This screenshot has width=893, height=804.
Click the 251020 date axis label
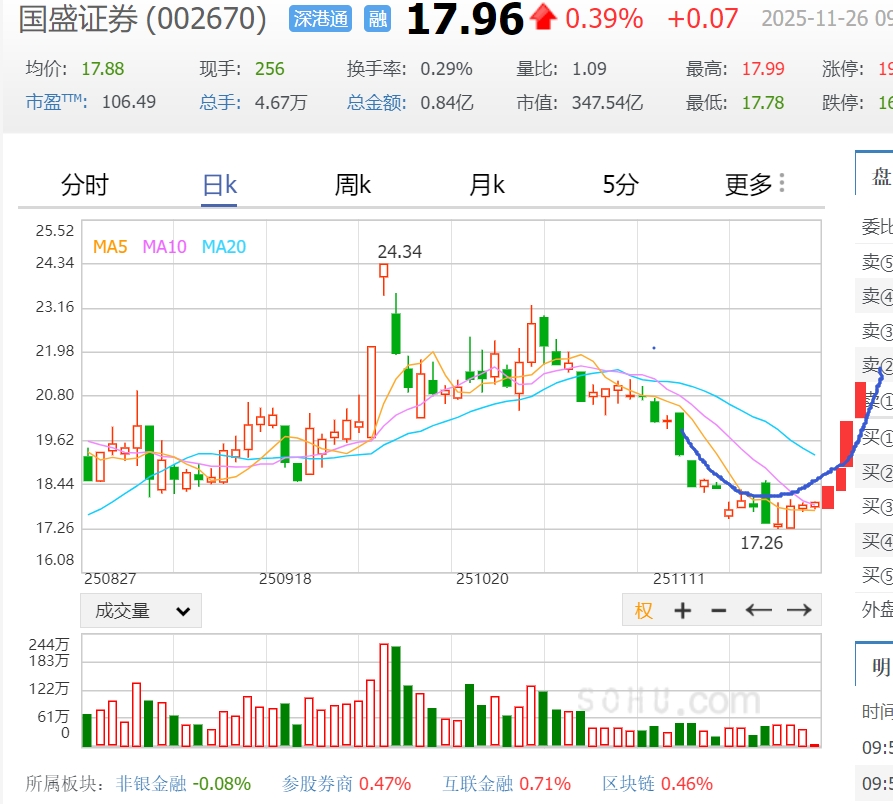point(482,579)
